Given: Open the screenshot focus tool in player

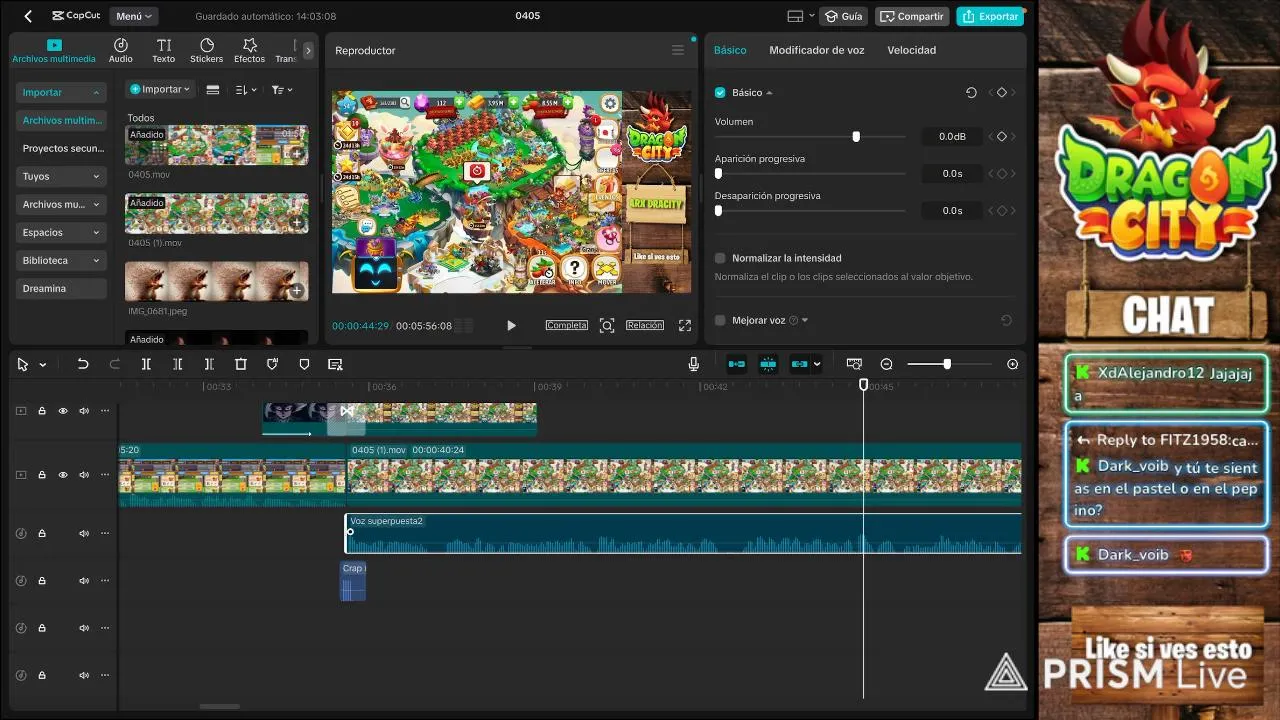Looking at the screenshot, I should (607, 325).
